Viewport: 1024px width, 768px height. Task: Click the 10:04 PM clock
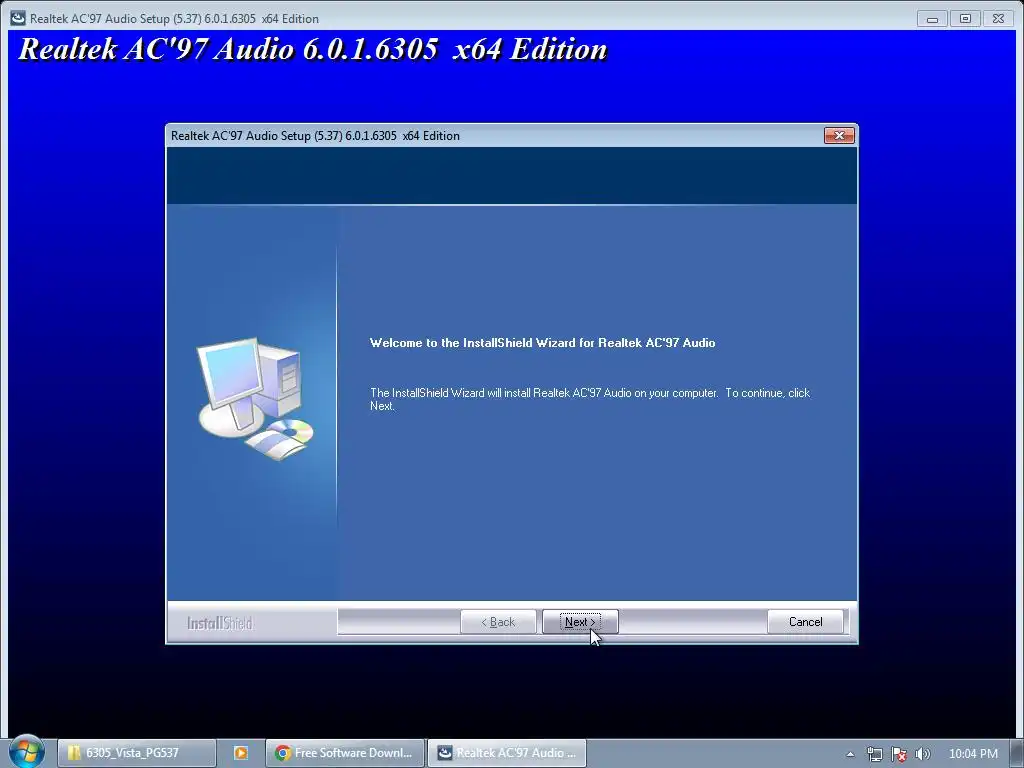(973, 754)
